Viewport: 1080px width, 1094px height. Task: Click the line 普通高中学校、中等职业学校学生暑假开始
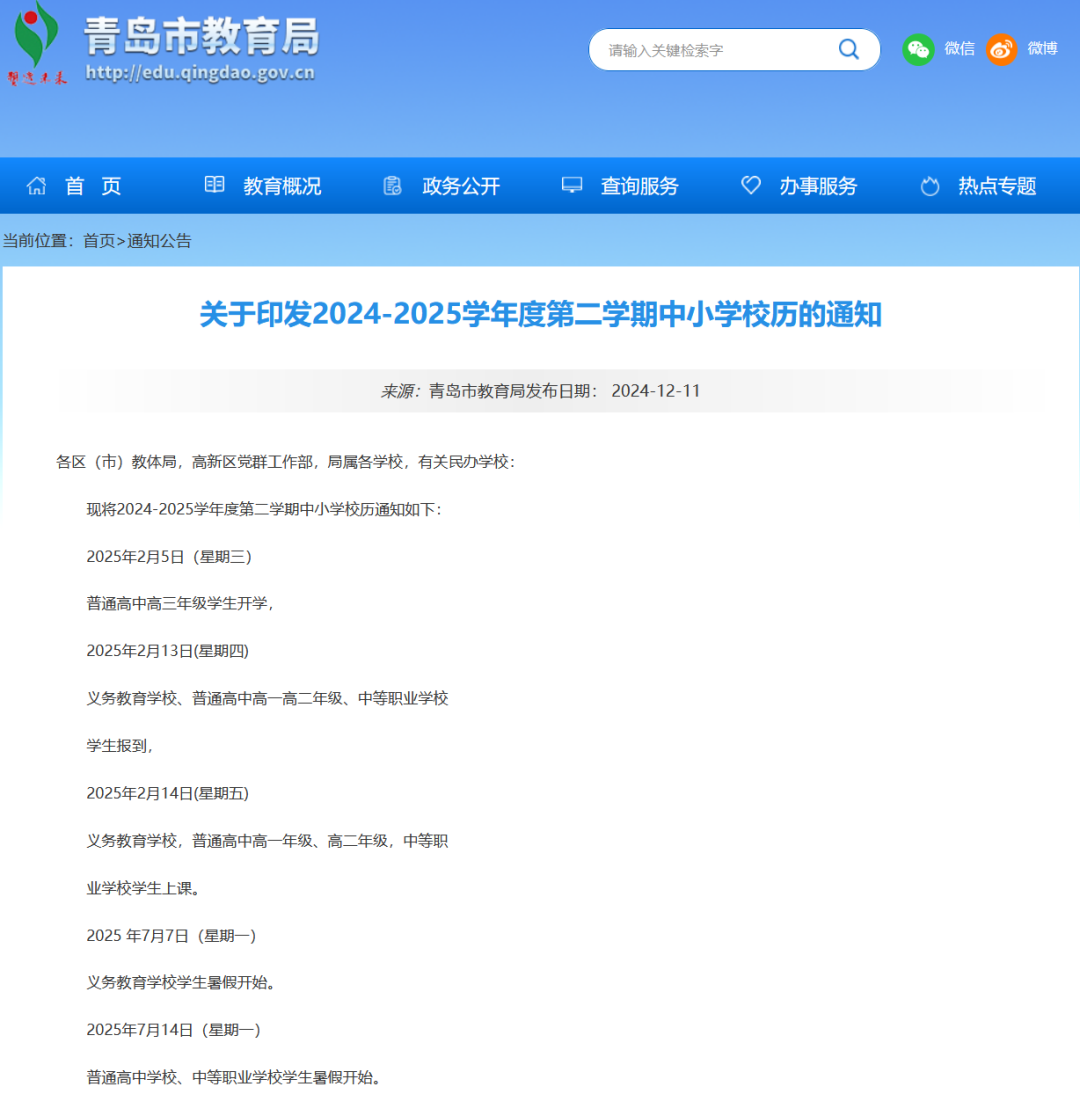point(234,1077)
